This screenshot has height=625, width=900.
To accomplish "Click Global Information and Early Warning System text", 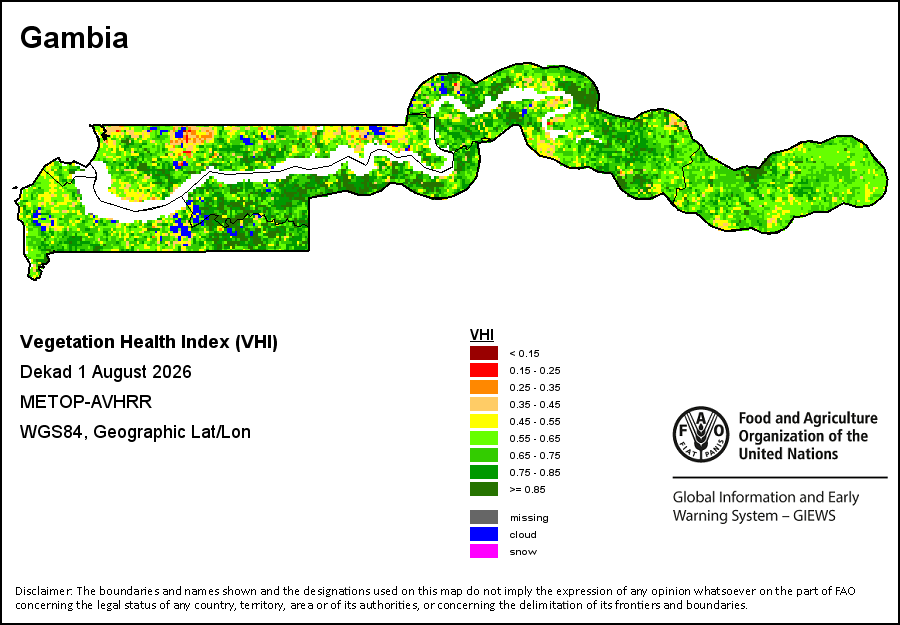I will tap(766, 506).
